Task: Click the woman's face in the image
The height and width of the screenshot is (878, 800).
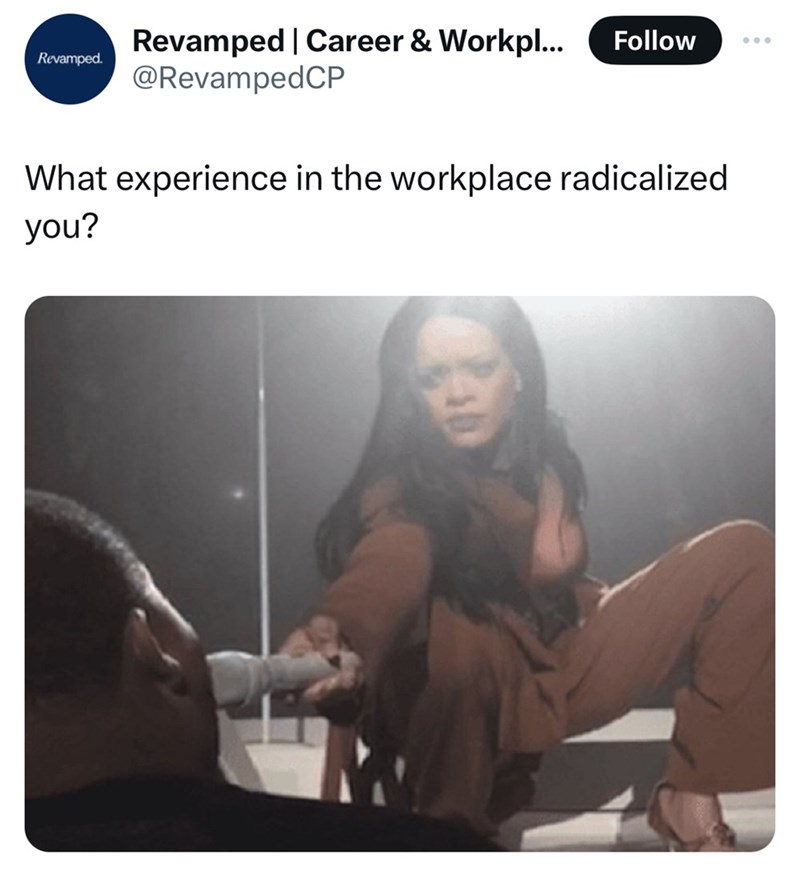Action: pyautogui.click(x=465, y=385)
